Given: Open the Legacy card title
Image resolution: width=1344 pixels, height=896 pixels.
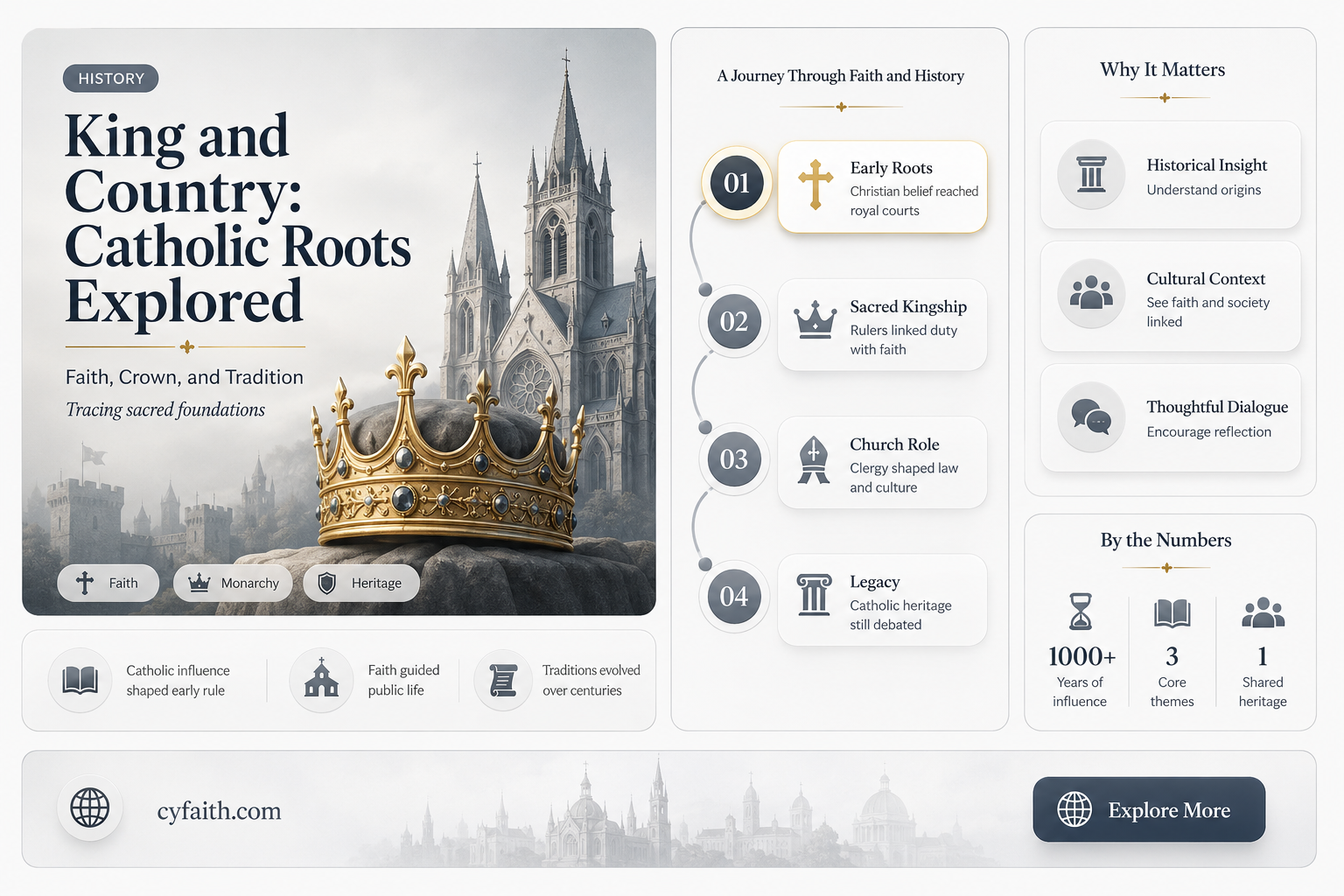Looking at the screenshot, I should point(874,583).
